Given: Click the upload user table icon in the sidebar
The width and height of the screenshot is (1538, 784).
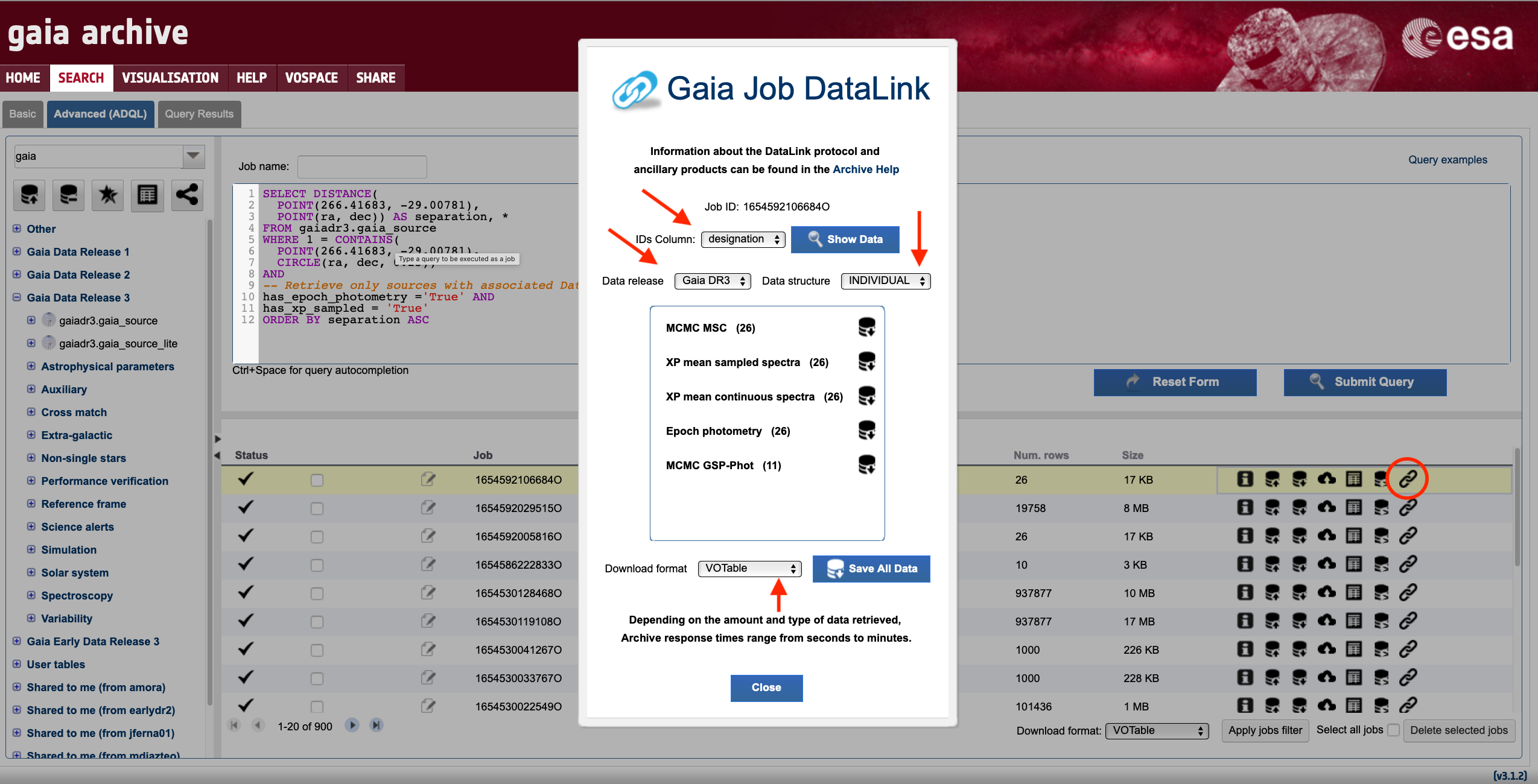Looking at the screenshot, I should click(x=29, y=195).
